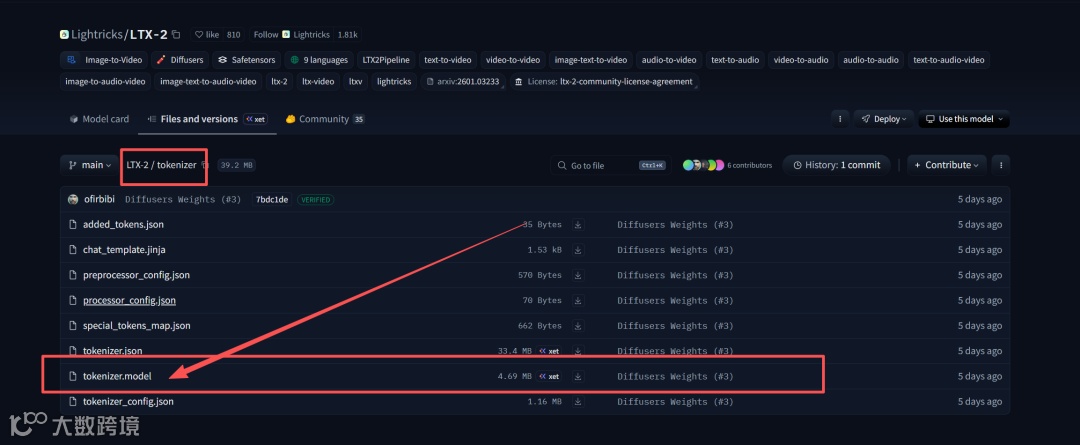The height and width of the screenshot is (445, 1080).
Task: Open the chat_template.jinja file
Action: click(x=124, y=250)
